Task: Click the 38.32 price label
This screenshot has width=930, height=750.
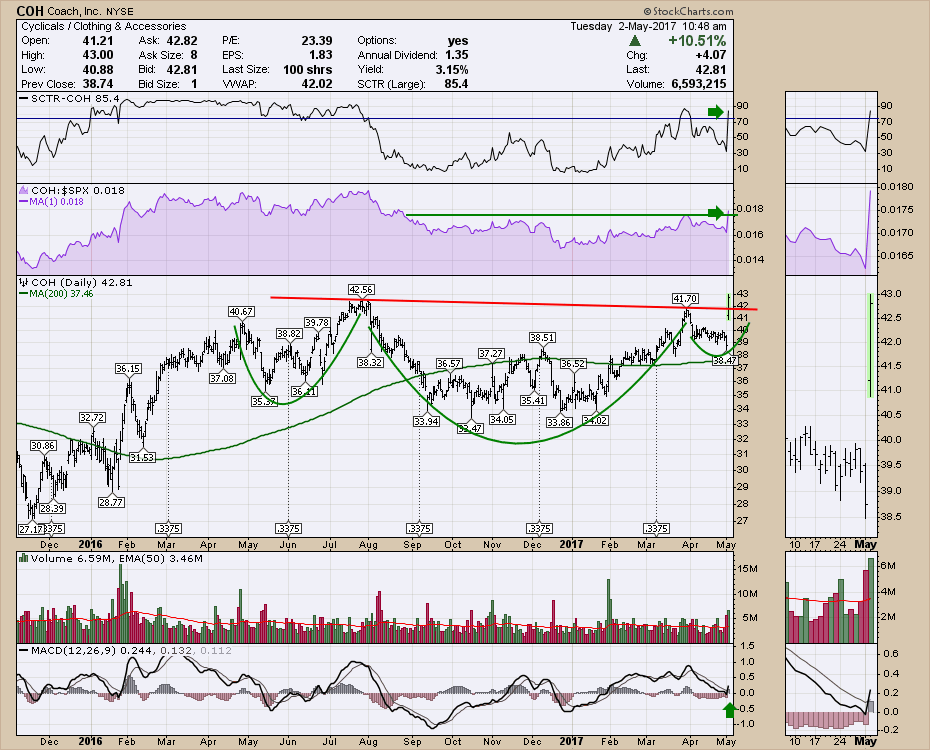Action: (370, 362)
